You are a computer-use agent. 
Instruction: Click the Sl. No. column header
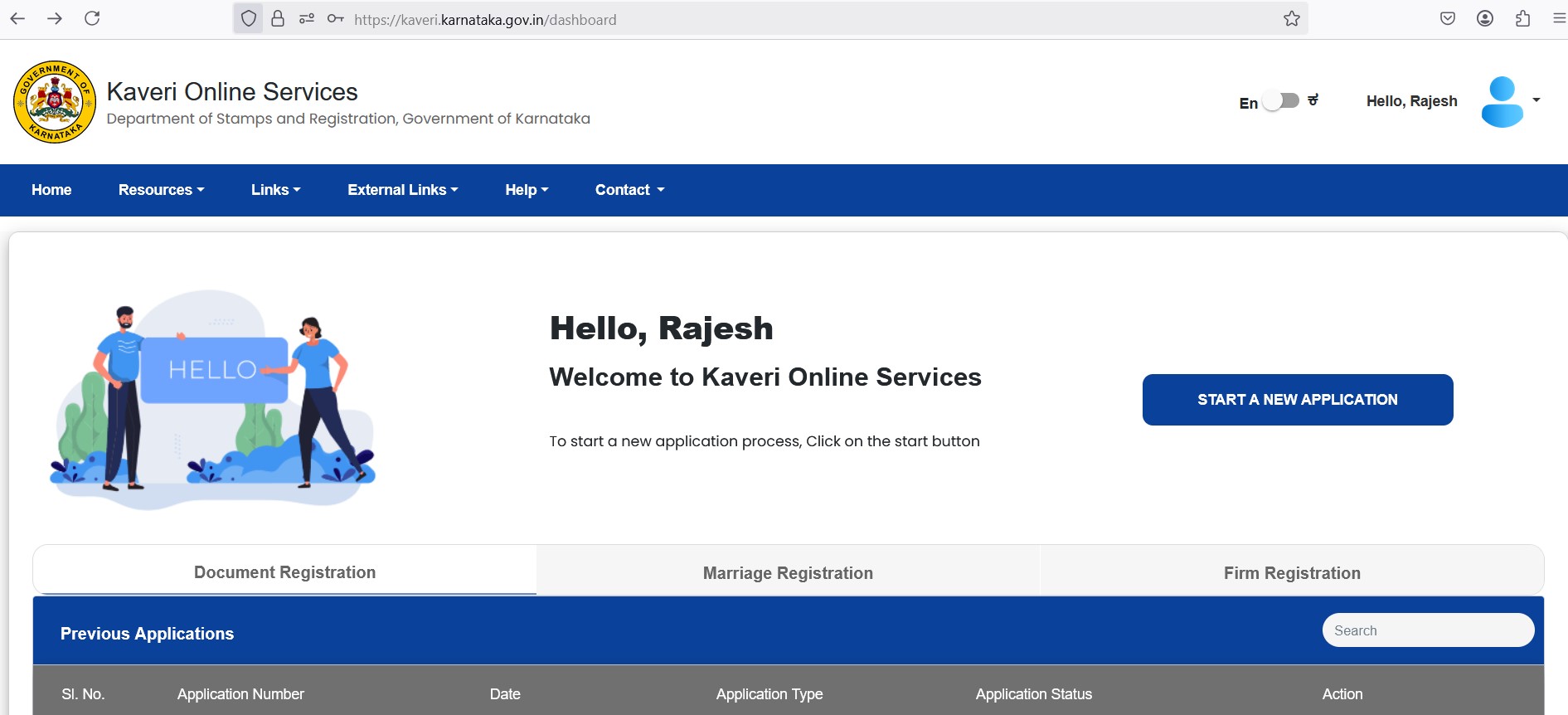[x=83, y=694]
